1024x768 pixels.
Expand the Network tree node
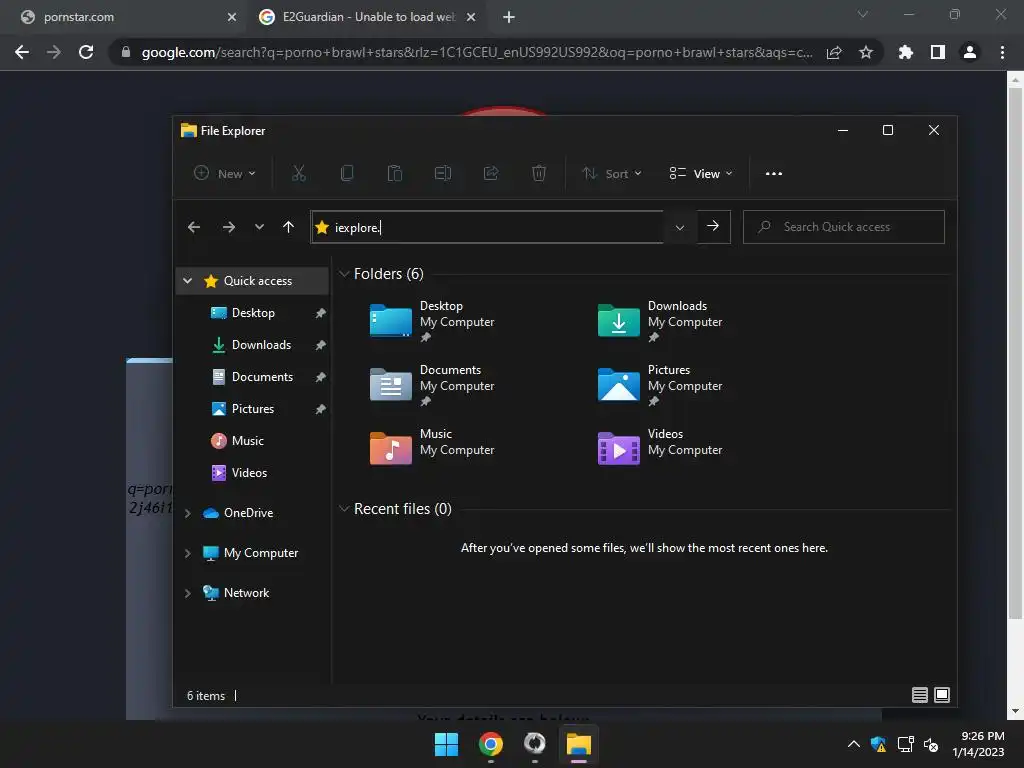[187, 593]
